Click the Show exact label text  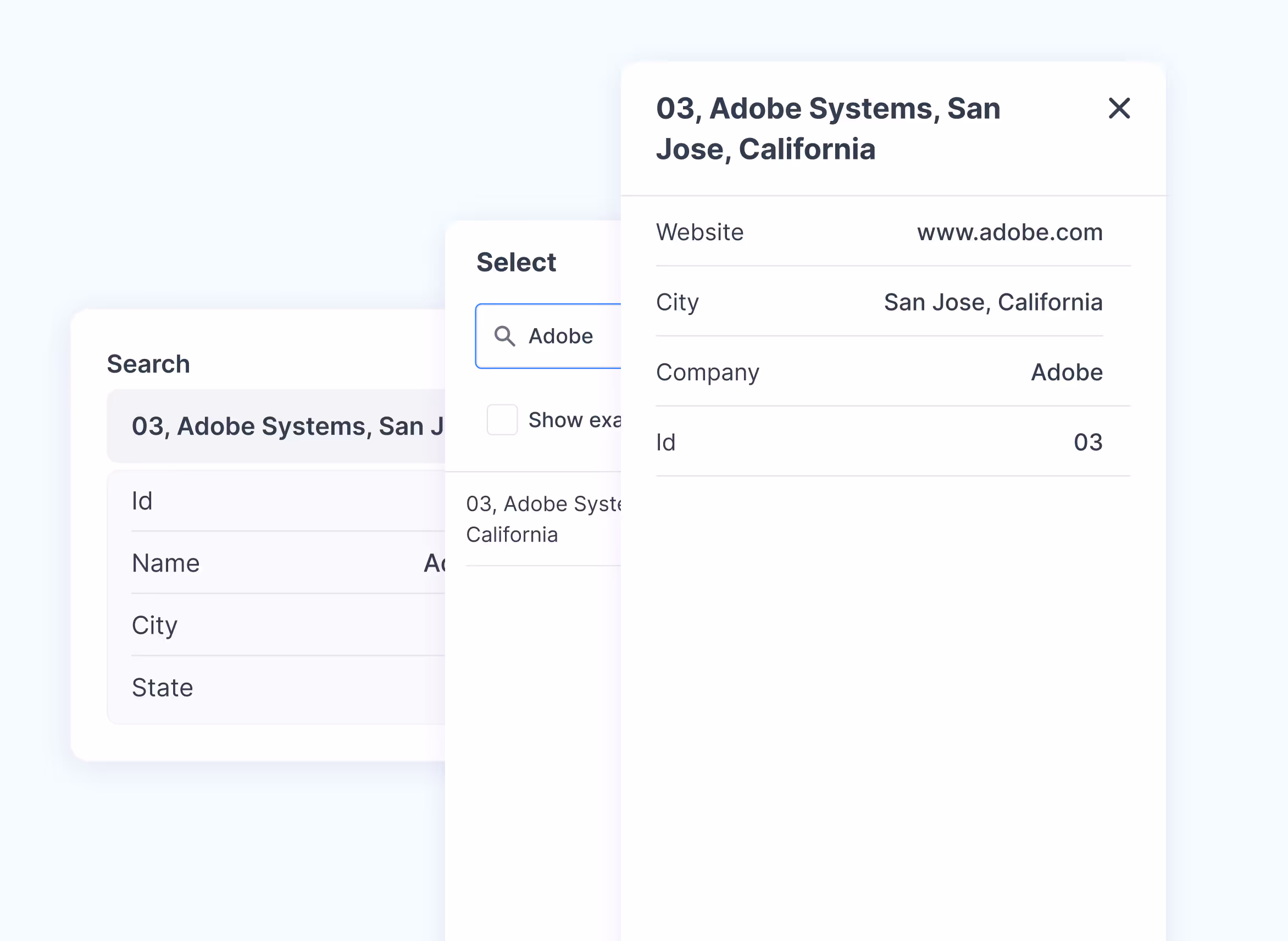(574, 420)
